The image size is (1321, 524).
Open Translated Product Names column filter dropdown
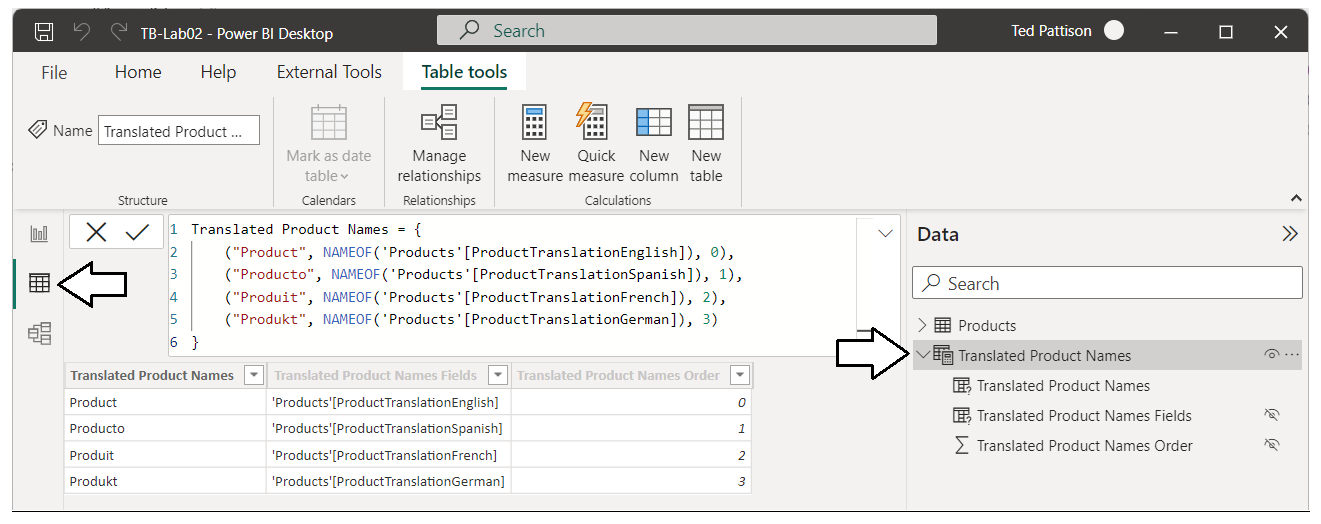coord(254,376)
